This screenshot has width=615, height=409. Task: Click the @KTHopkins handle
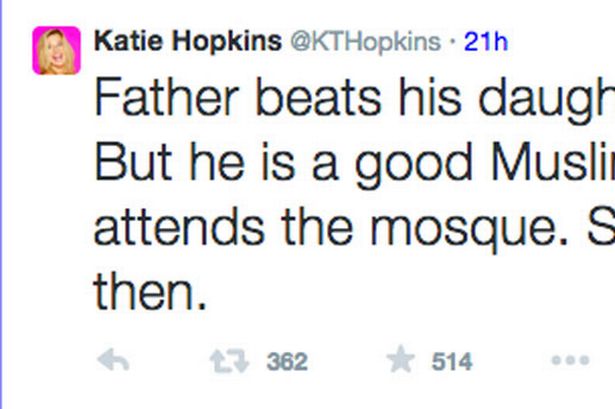coord(364,41)
